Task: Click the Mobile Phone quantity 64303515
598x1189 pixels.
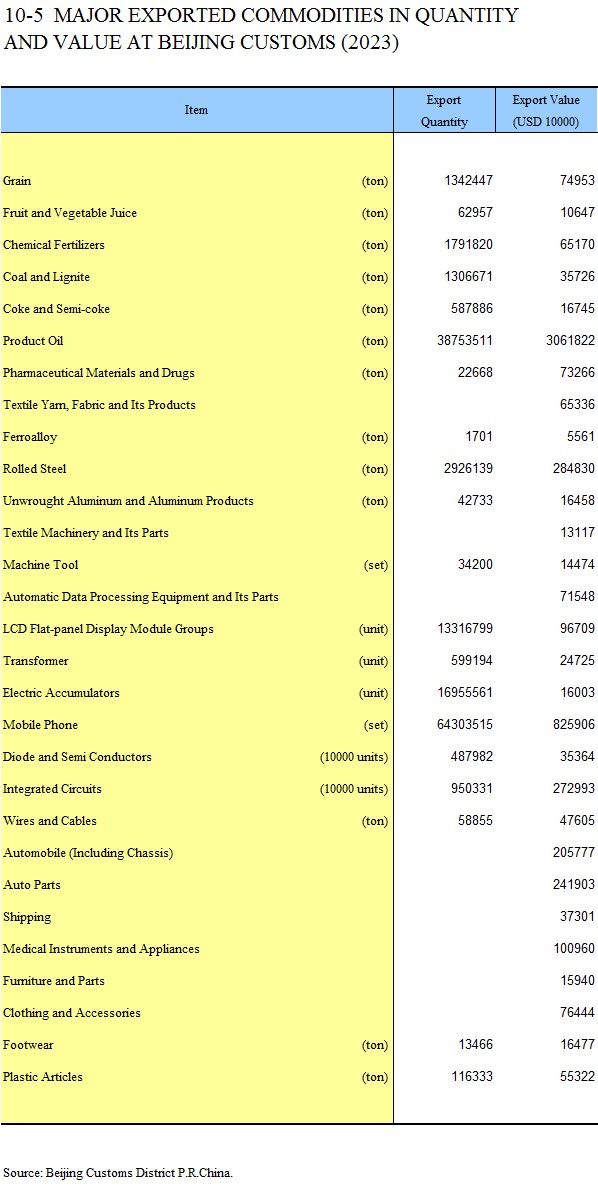Action: tap(465, 724)
